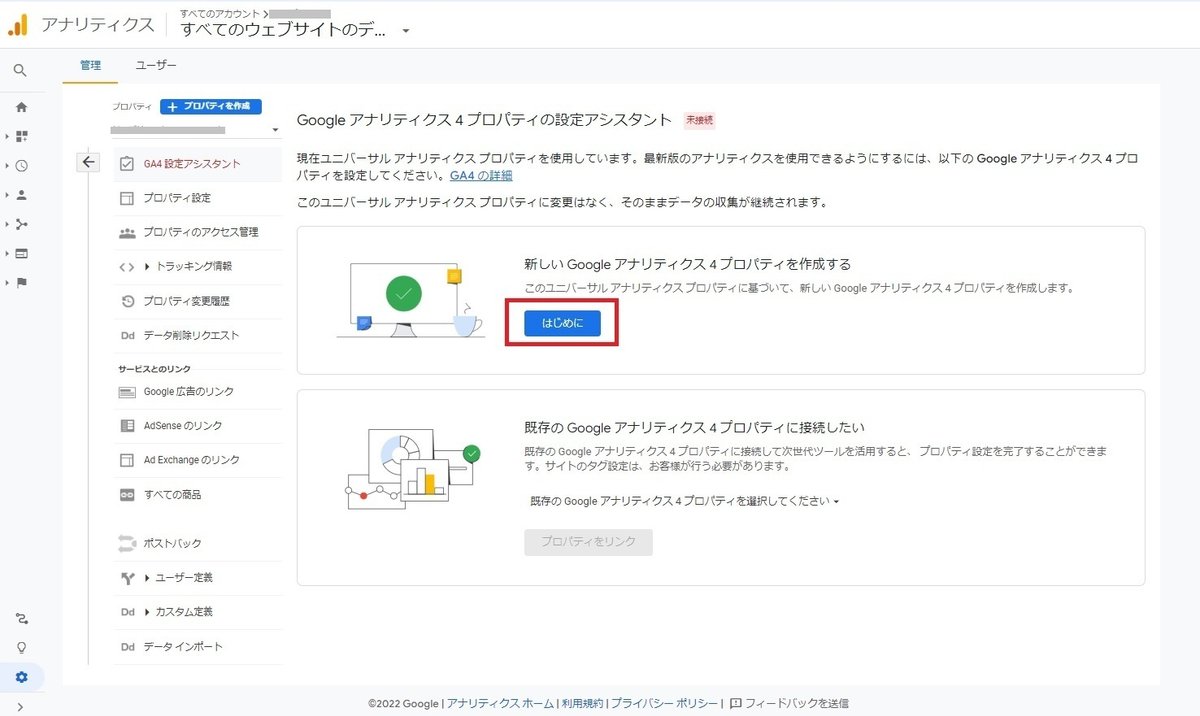Viewport: 1200px width, 716px height.
Task: Go to Home icon in sidebar
Action: tap(21, 107)
